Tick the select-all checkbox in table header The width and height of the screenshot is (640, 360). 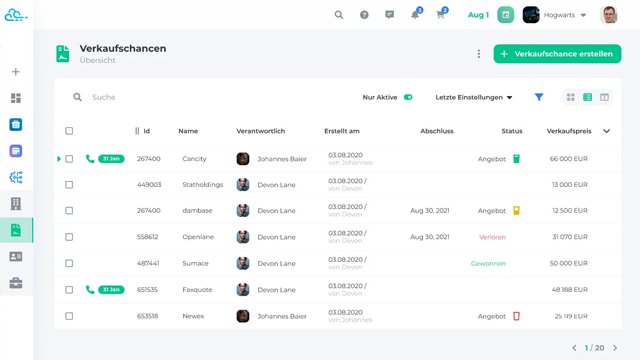coord(69,131)
